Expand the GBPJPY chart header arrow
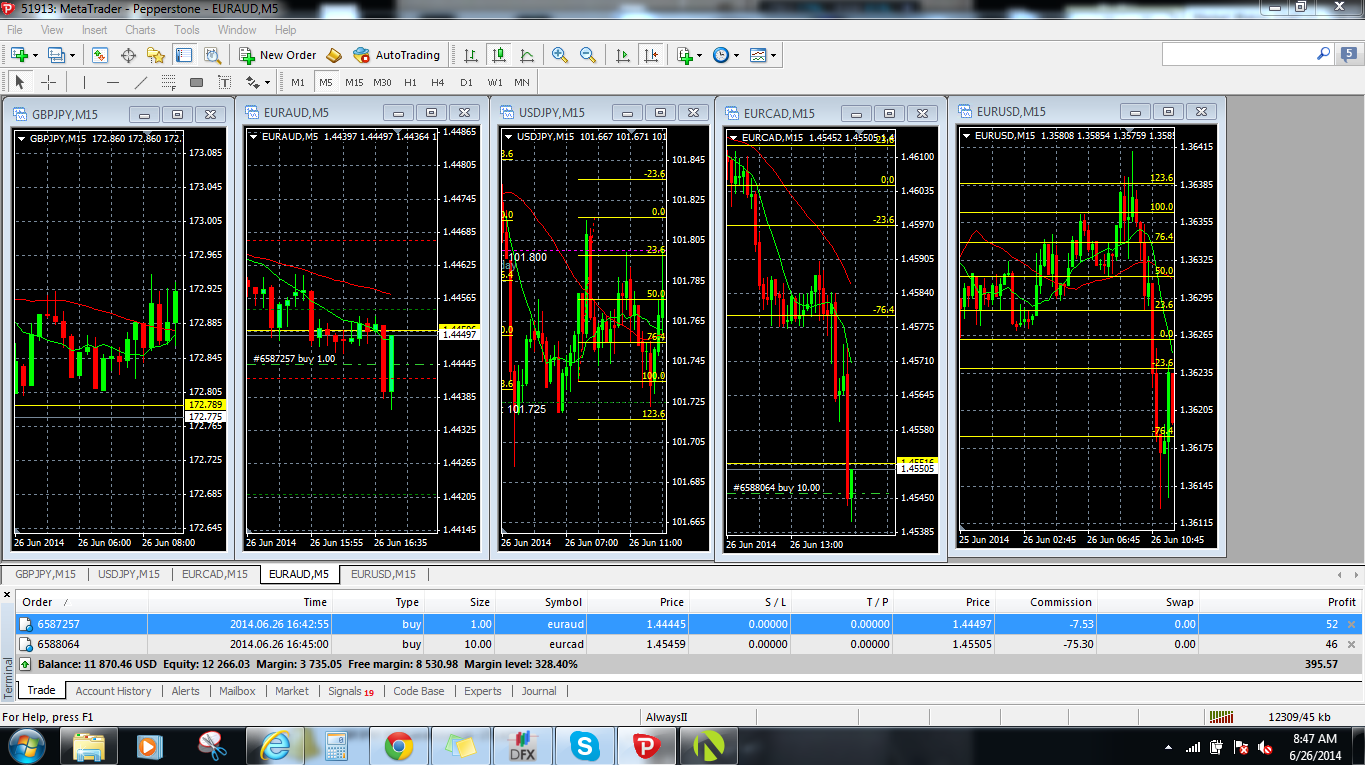The width and height of the screenshot is (1365, 765). 23,138
